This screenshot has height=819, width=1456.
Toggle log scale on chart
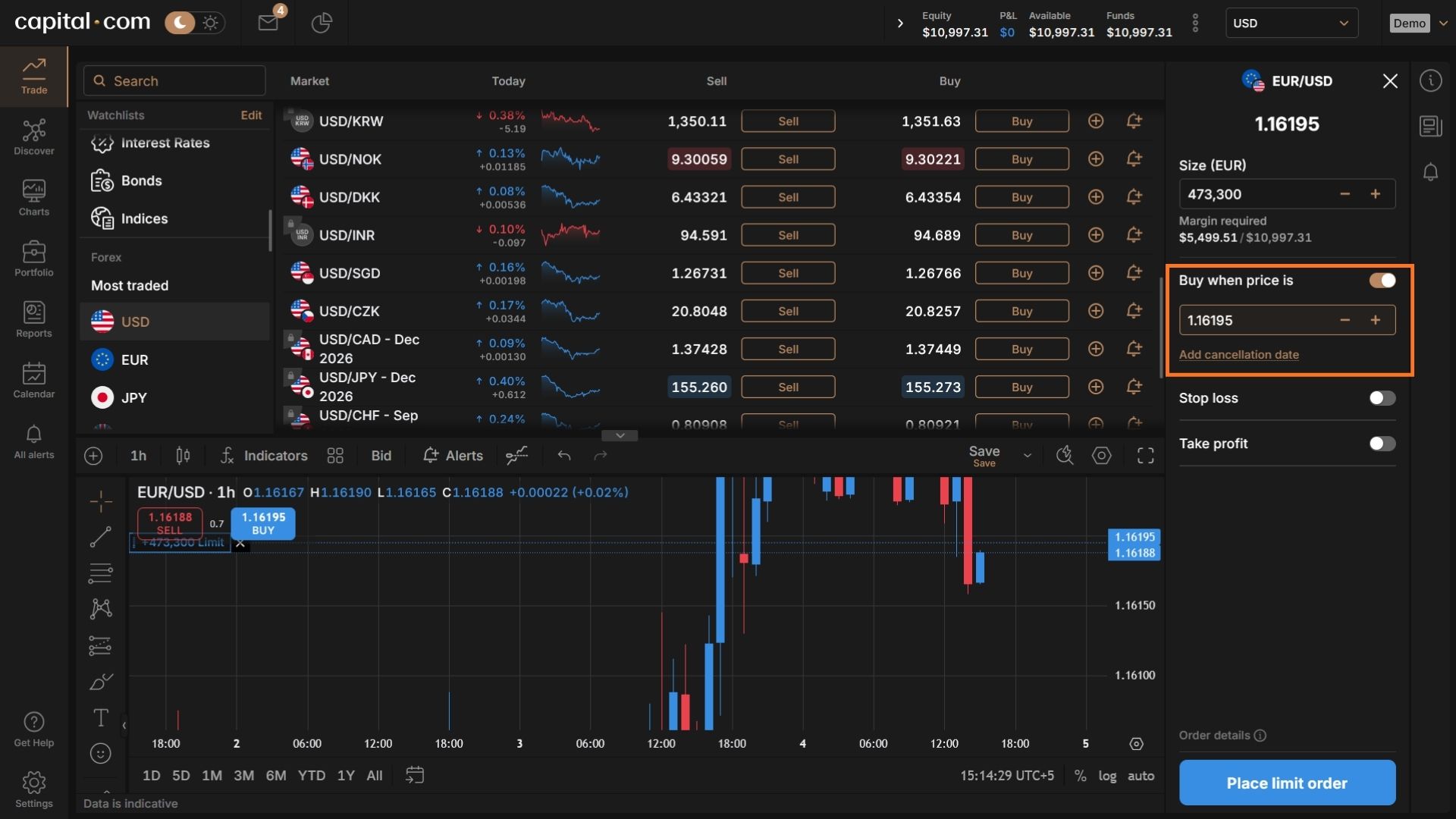1107,776
